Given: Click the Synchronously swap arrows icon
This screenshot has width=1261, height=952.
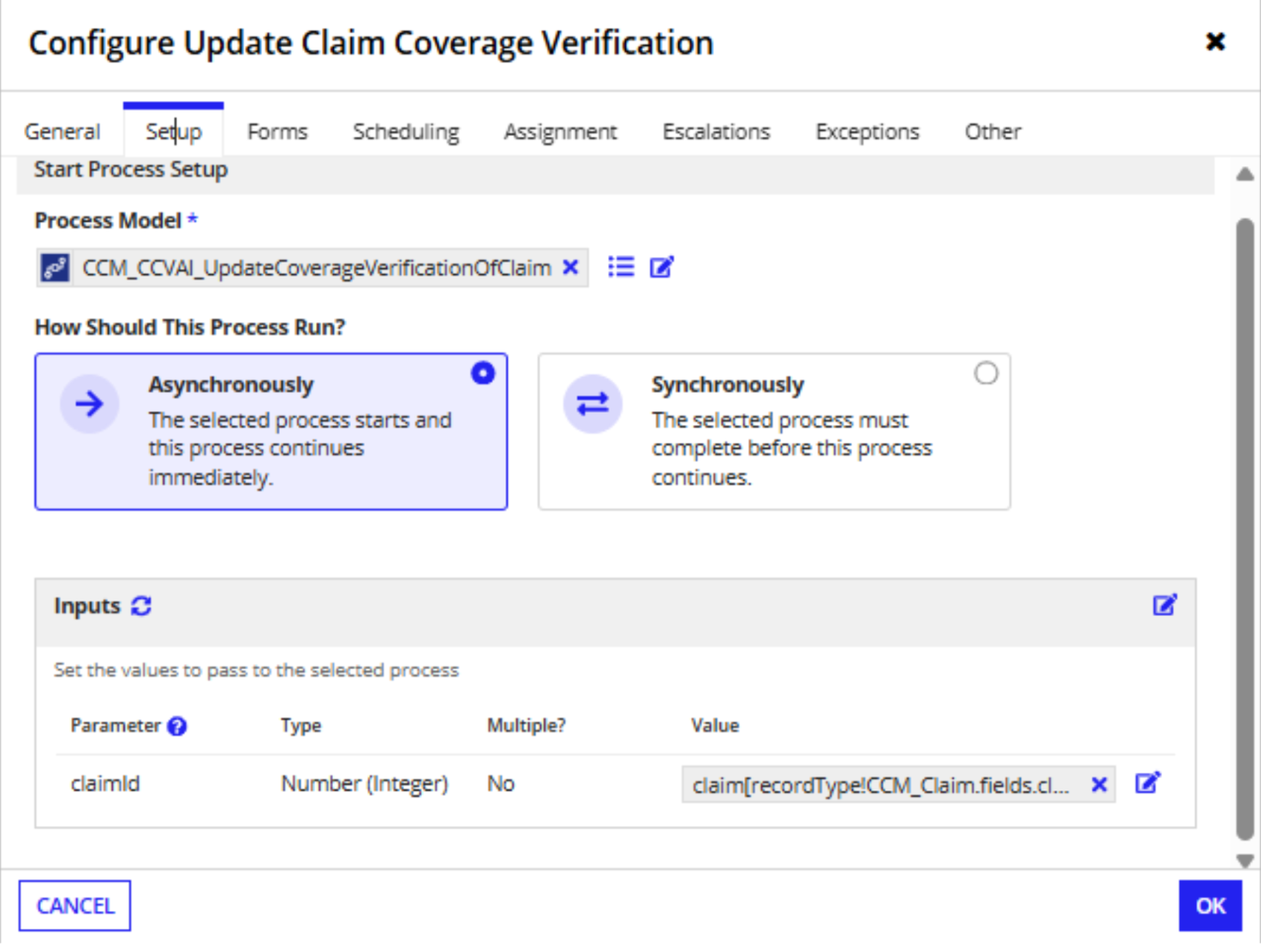Looking at the screenshot, I should pos(593,403).
